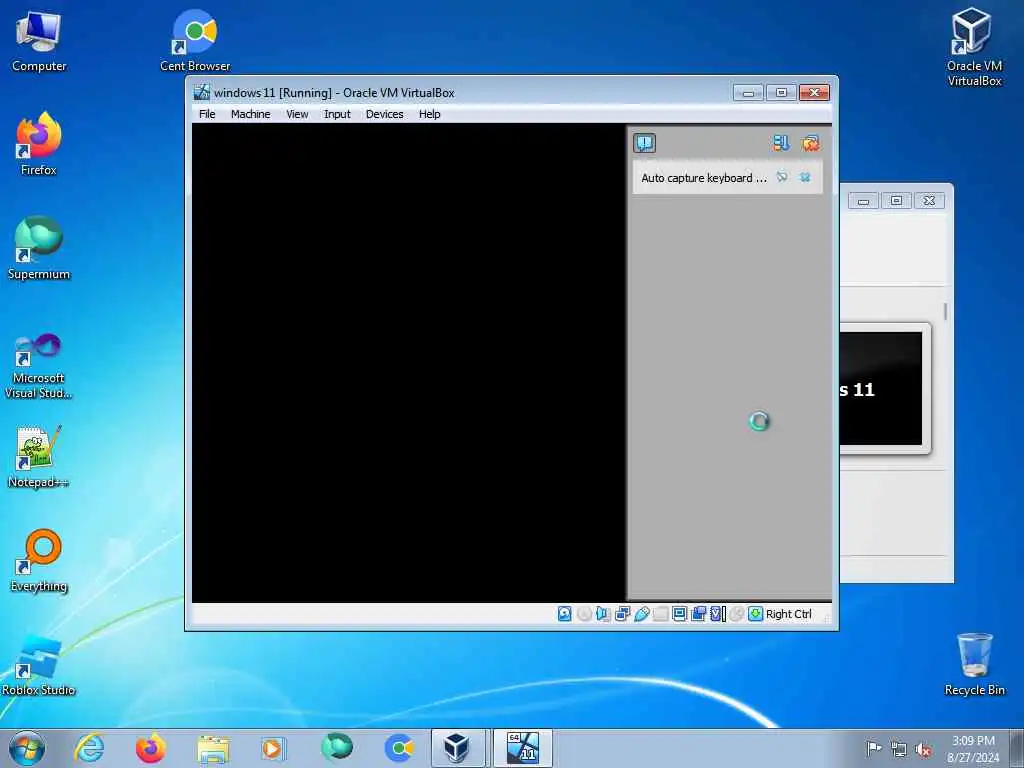1024x768 pixels.
Task: Select the Oracle VM VirtualBox desktop shortcut
Action: click(974, 47)
